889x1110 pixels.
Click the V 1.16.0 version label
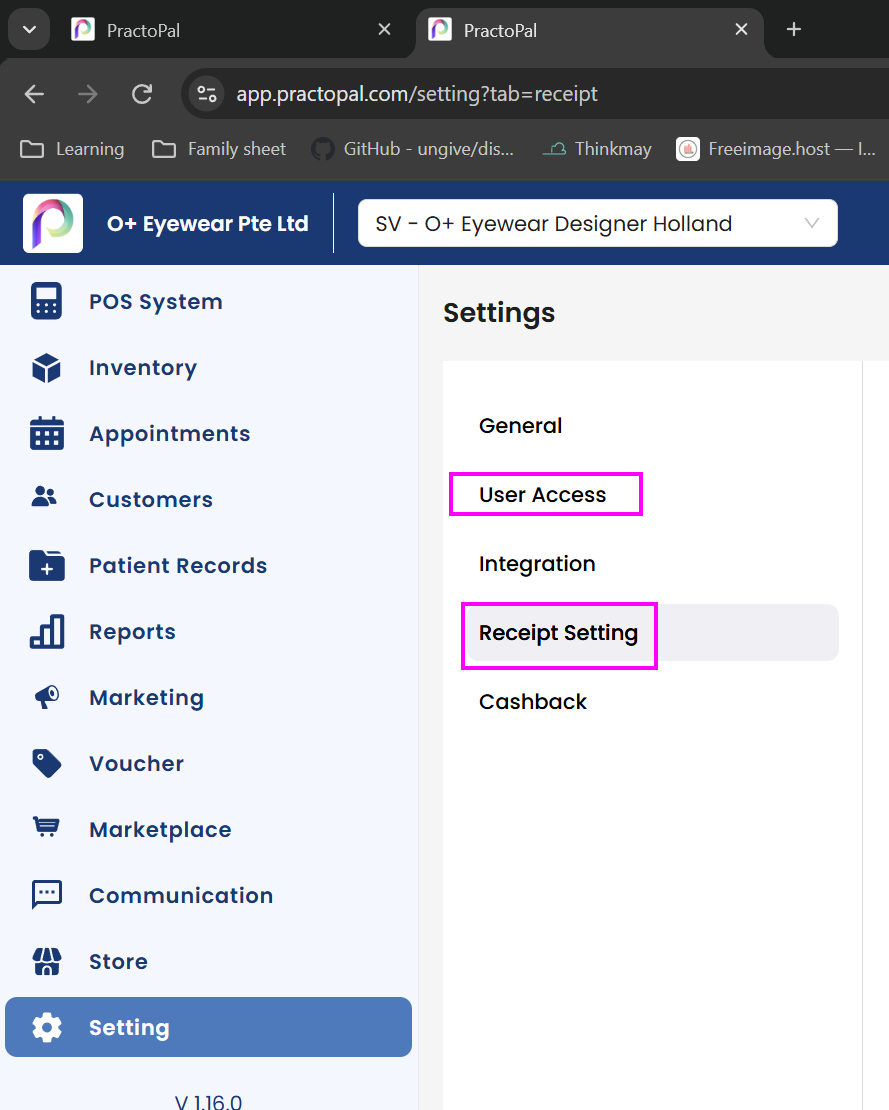(208, 1102)
